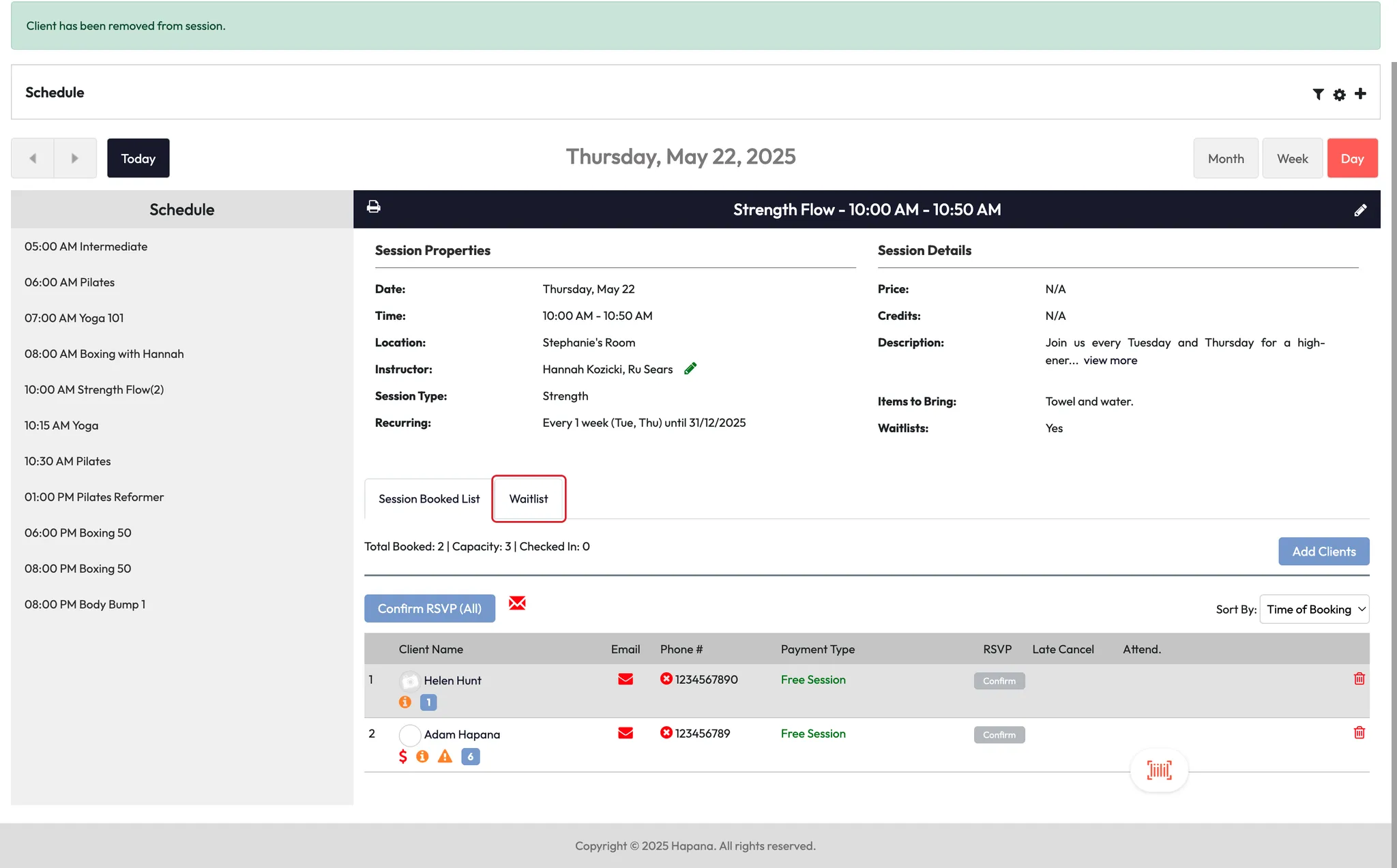Expand description with view more link
The image size is (1397, 868).
(1110, 360)
